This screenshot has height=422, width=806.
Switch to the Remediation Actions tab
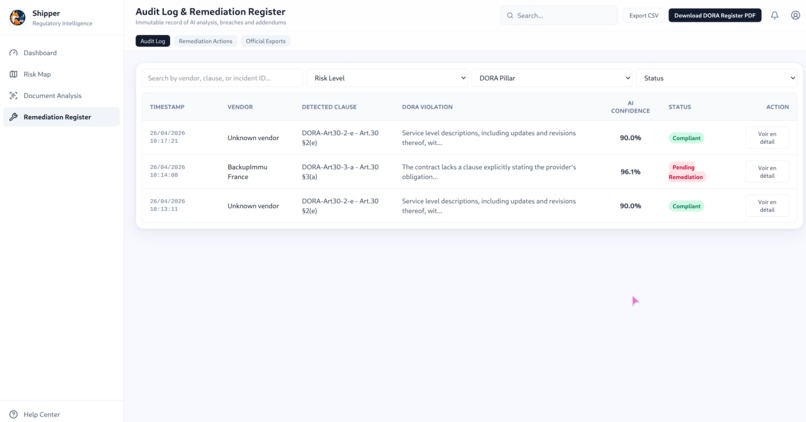[205, 41]
